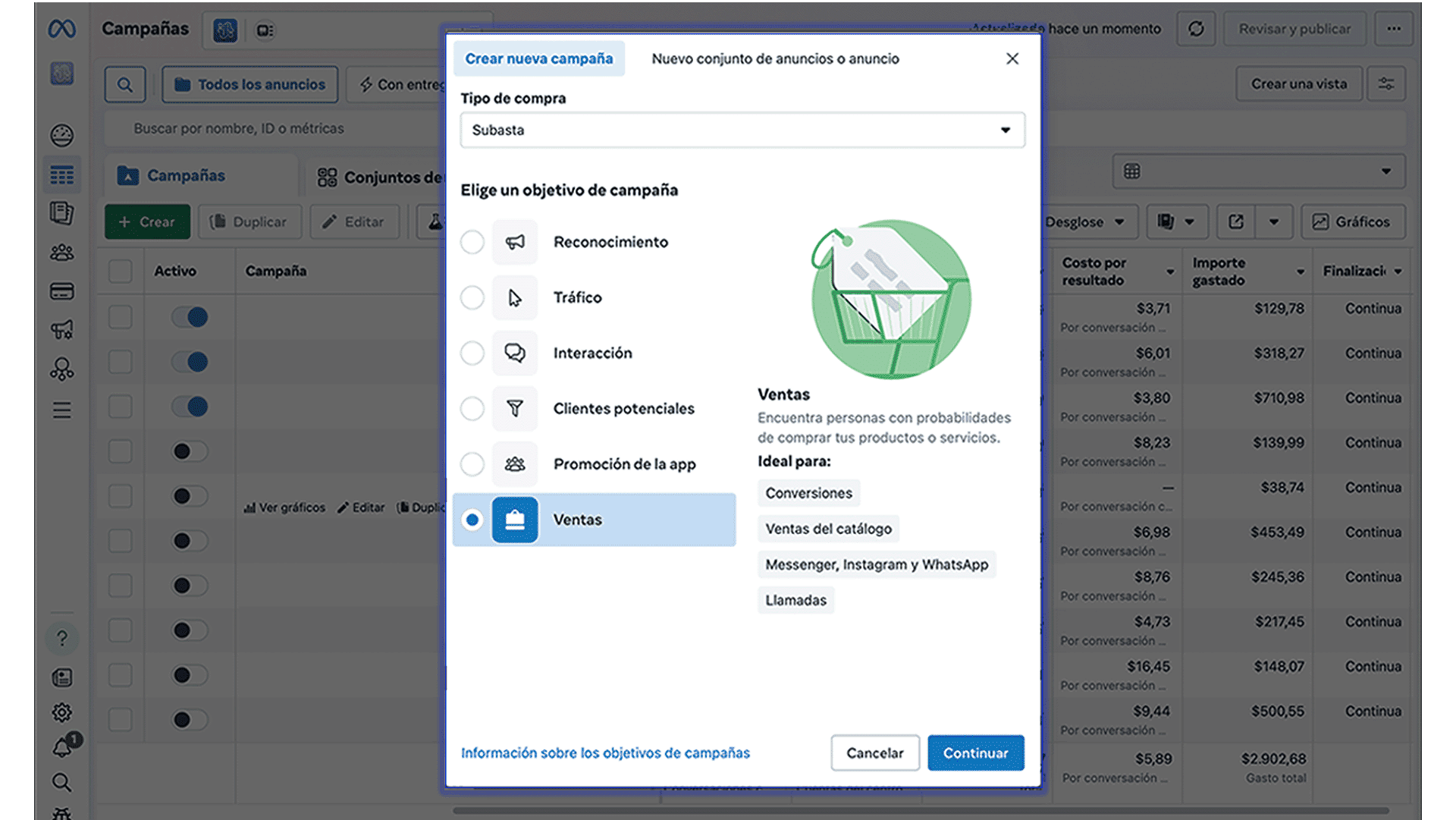This screenshot has height=820, width=1456.
Task: Open the Importe gastado column dropdown arrow
Action: (x=1301, y=272)
